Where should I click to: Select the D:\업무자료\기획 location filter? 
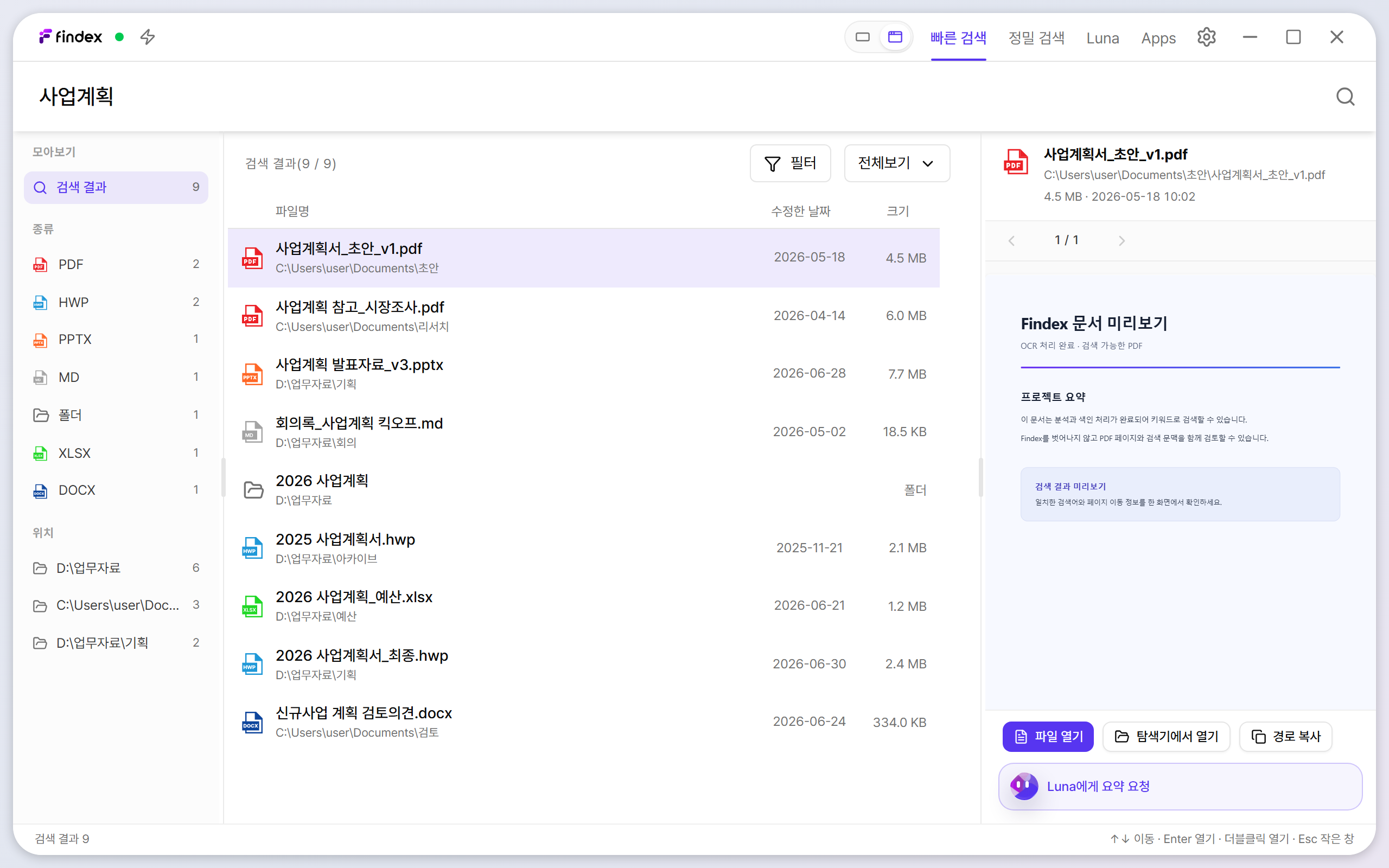(x=116, y=643)
